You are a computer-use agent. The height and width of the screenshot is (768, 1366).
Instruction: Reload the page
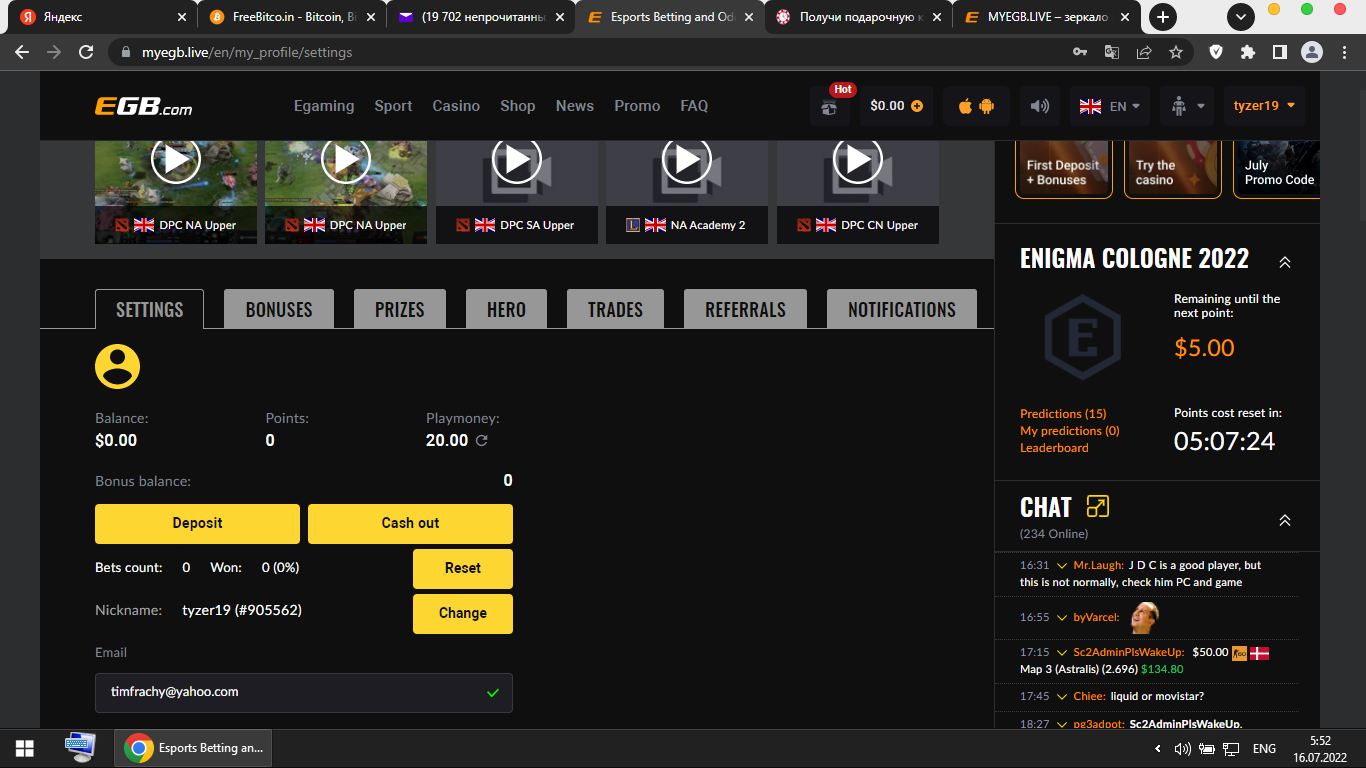[x=86, y=52]
